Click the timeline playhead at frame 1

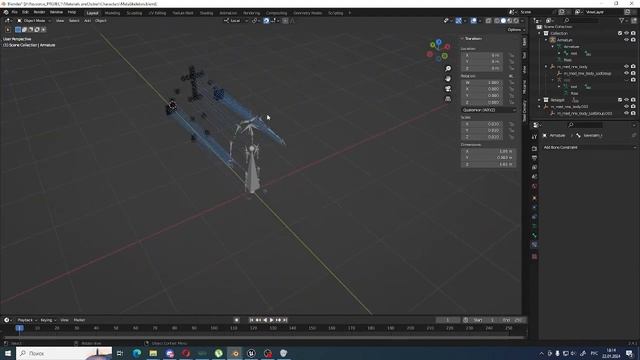pyautogui.click(x=19, y=328)
